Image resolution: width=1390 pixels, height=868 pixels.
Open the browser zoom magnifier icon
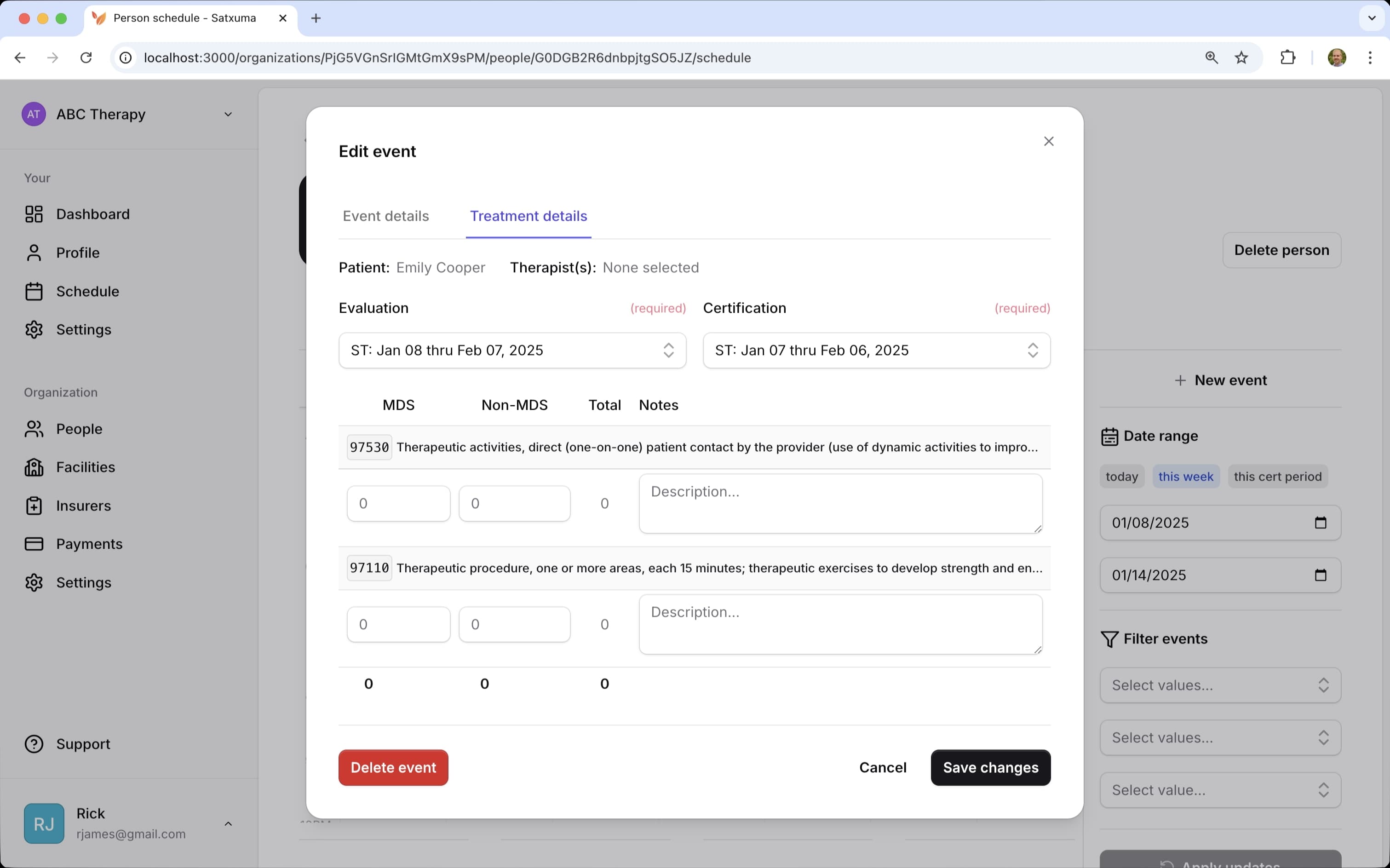(x=1211, y=57)
